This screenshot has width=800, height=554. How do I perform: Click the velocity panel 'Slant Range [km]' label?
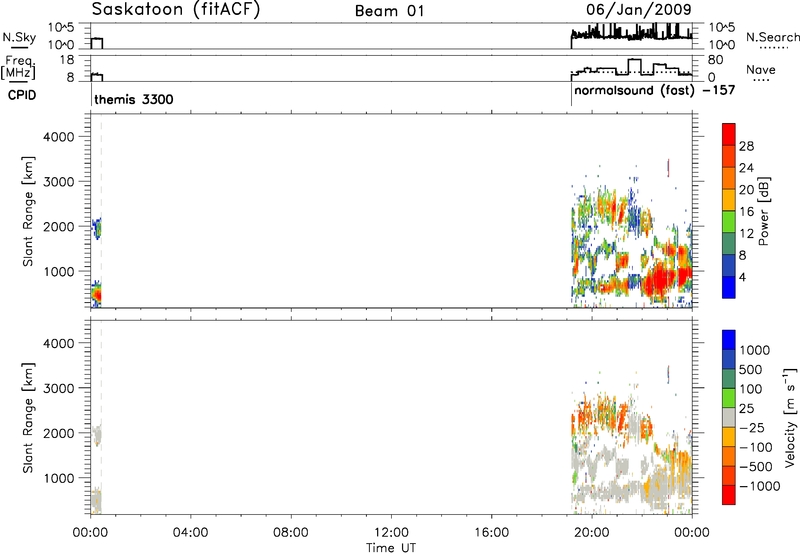point(28,418)
